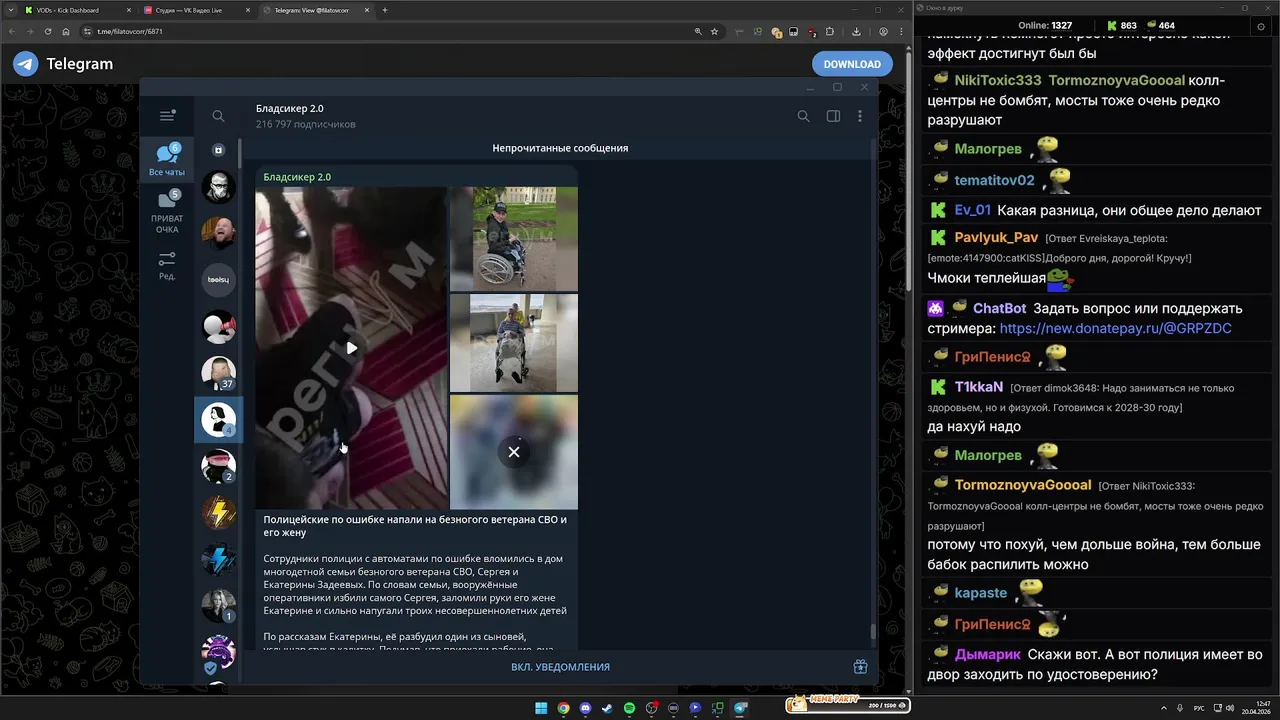Switch keyboard language 'РУС' in tray
Viewport: 1280px width, 720px height.
click(x=1199, y=708)
